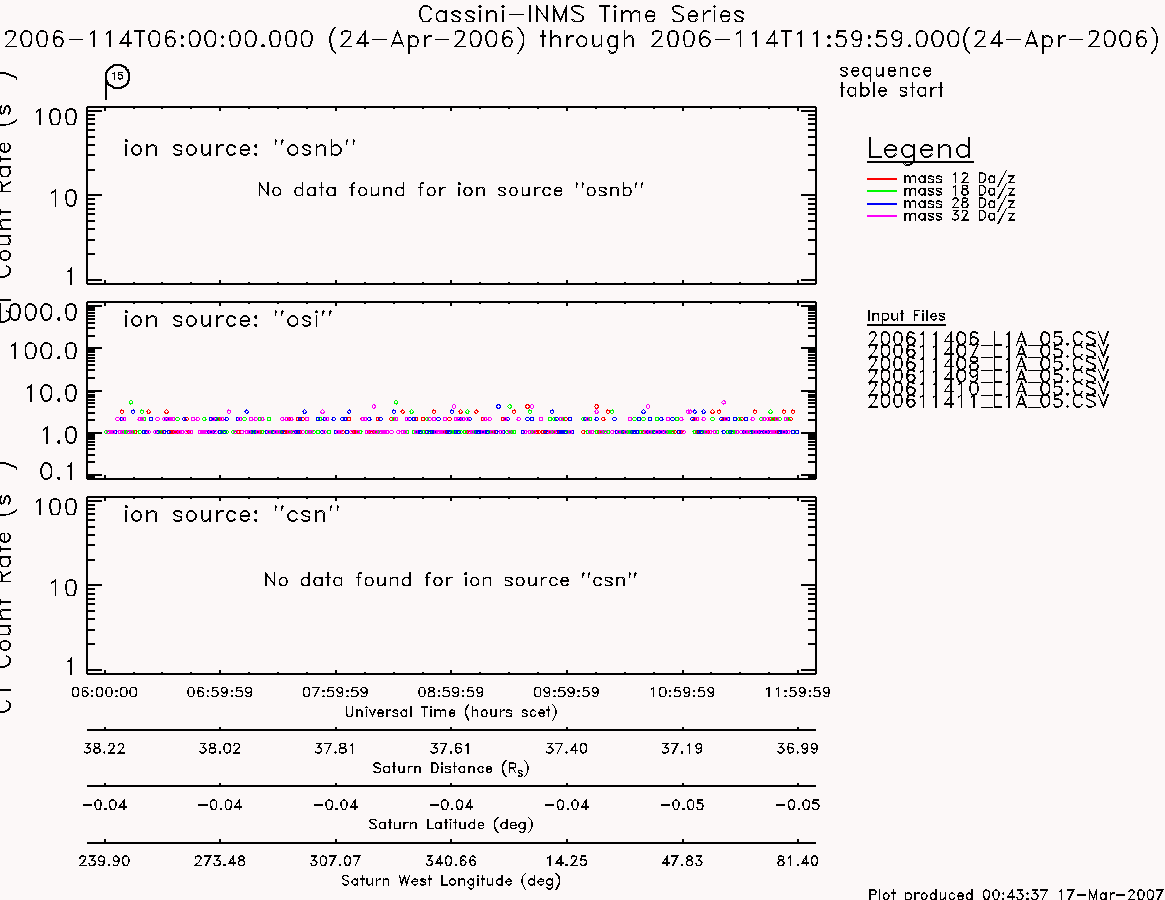The height and width of the screenshot is (900, 1165).
Task: Click the Saturn distance value 37.81
Action: click(x=335, y=748)
